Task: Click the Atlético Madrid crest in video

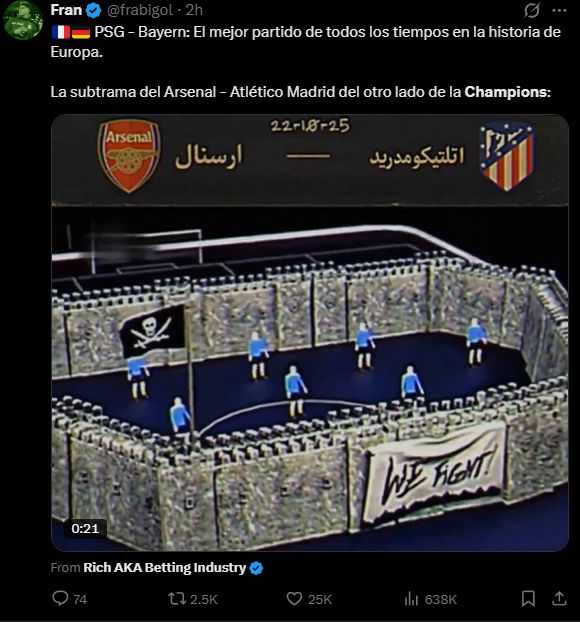Action: pos(507,156)
